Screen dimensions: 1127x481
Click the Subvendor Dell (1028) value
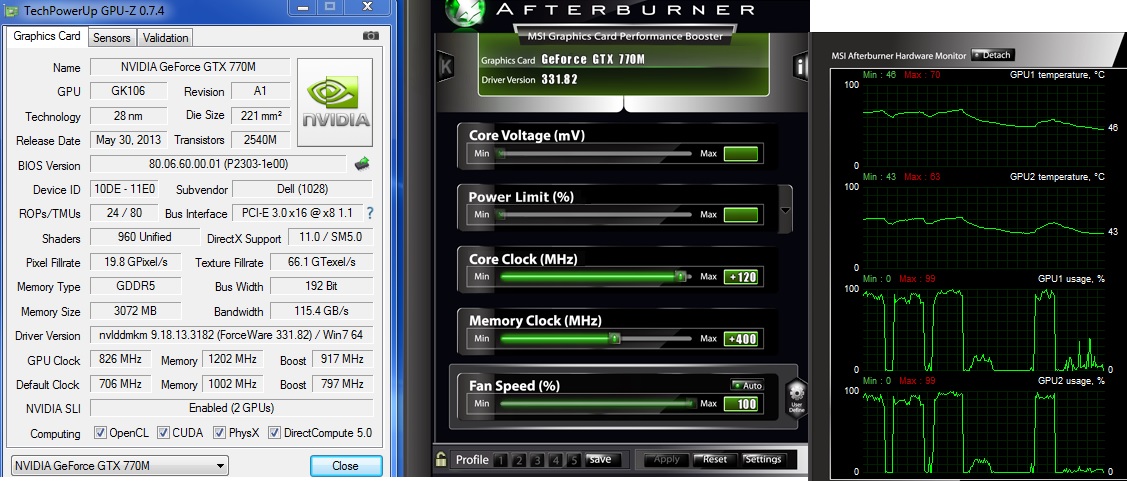point(303,189)
